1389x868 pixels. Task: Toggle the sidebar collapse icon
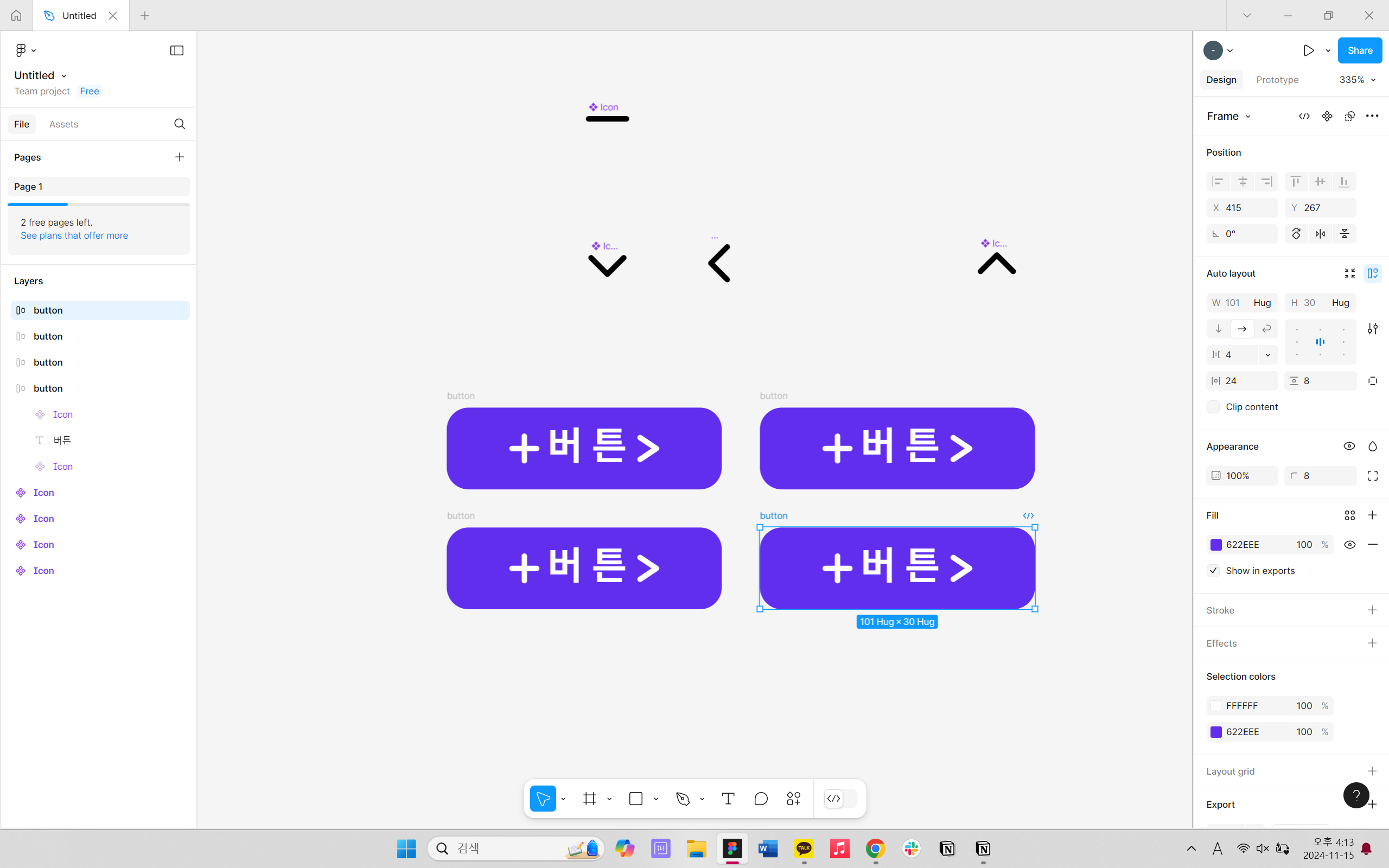[177, 50]
